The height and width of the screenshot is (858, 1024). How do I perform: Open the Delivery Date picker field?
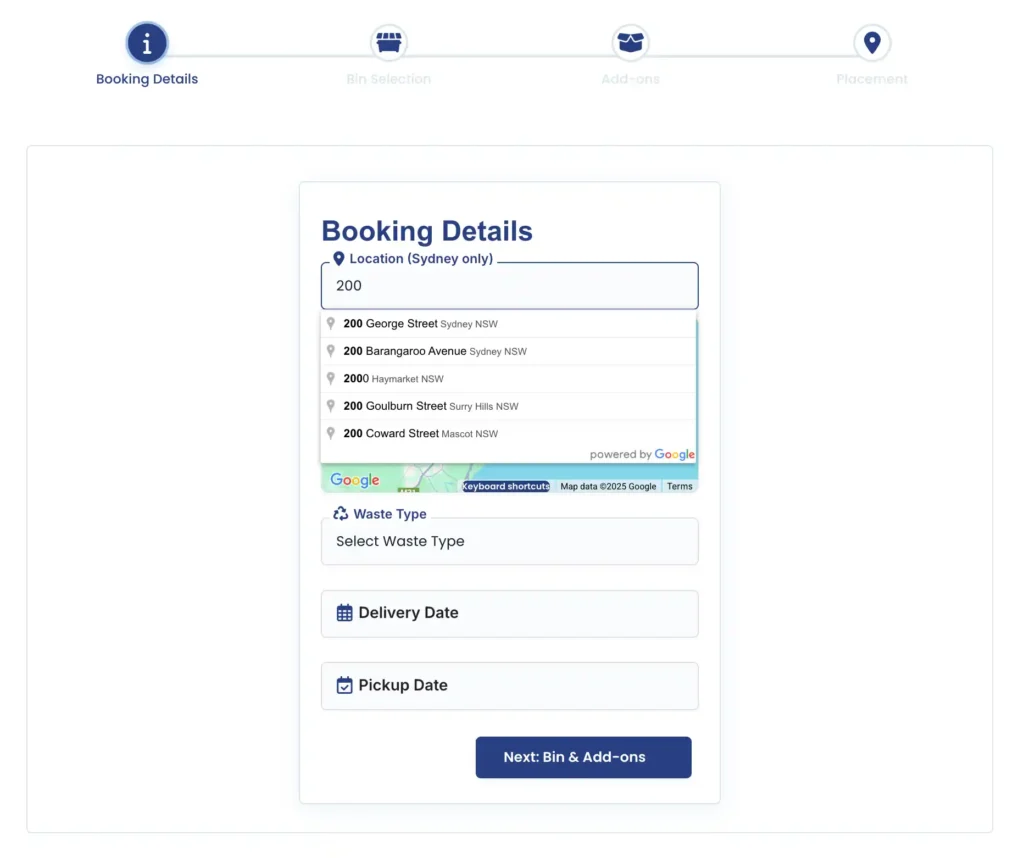[x=509, y=614]
